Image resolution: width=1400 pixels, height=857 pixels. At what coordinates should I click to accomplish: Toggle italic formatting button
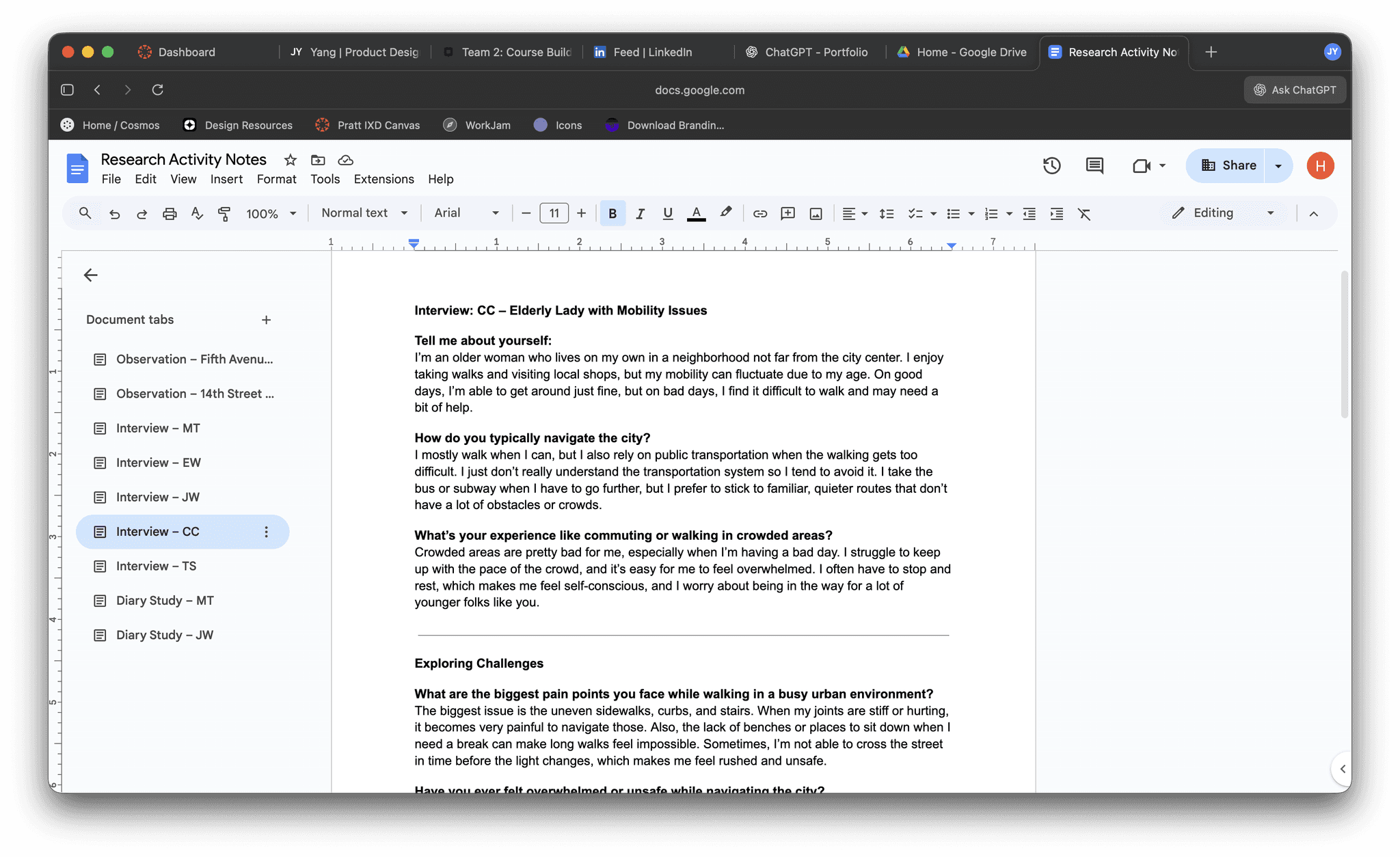(640, 214)
